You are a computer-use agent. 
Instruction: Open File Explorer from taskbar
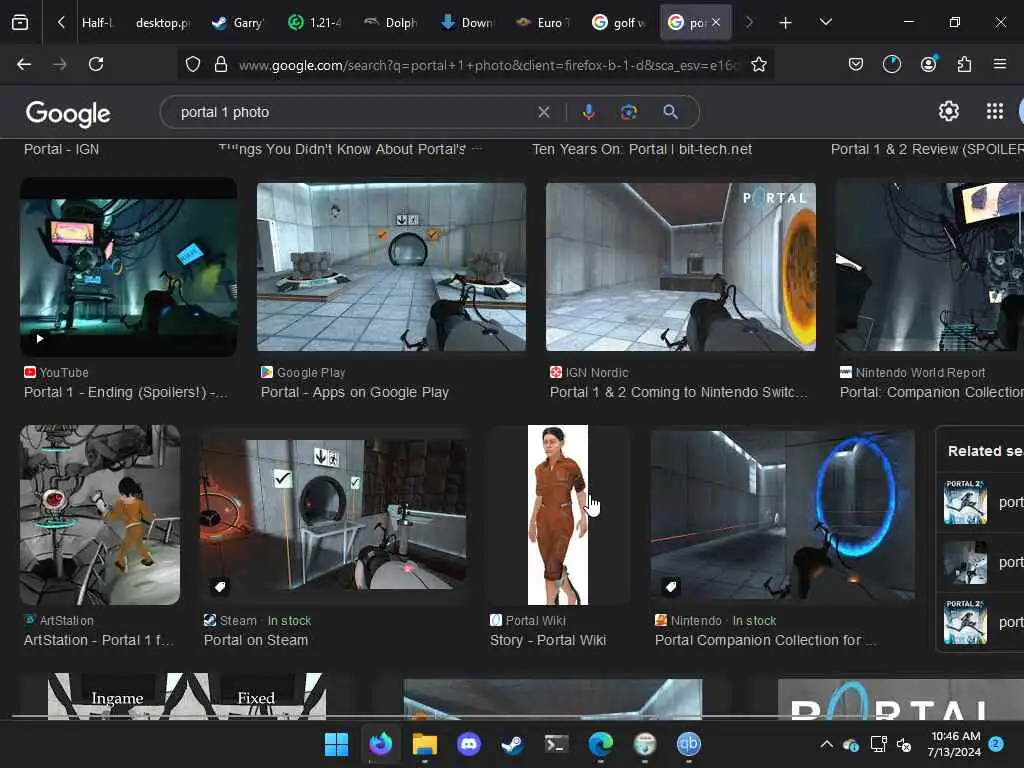(x=424, y=744)
